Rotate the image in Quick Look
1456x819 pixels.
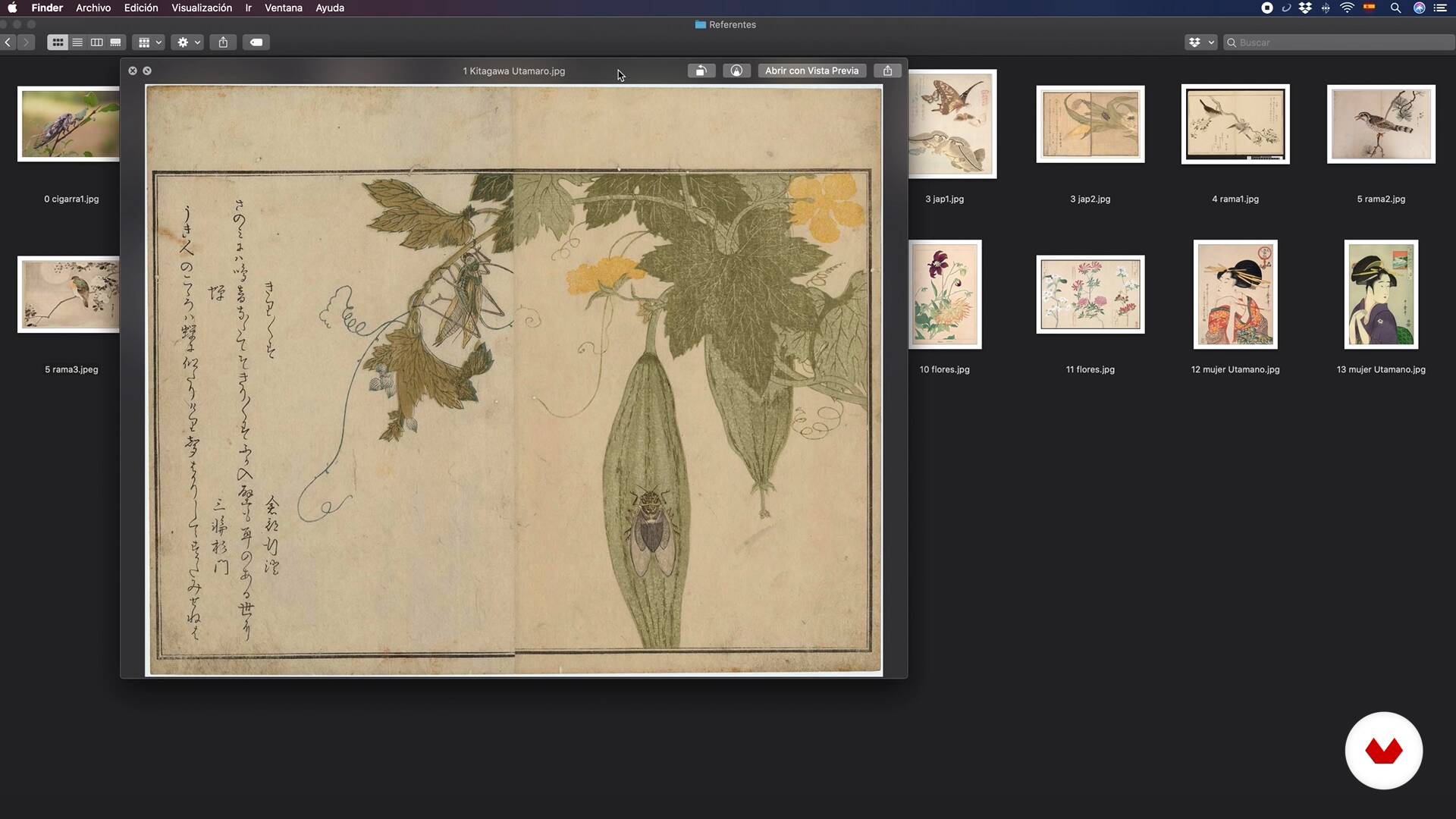click(701, 71)
